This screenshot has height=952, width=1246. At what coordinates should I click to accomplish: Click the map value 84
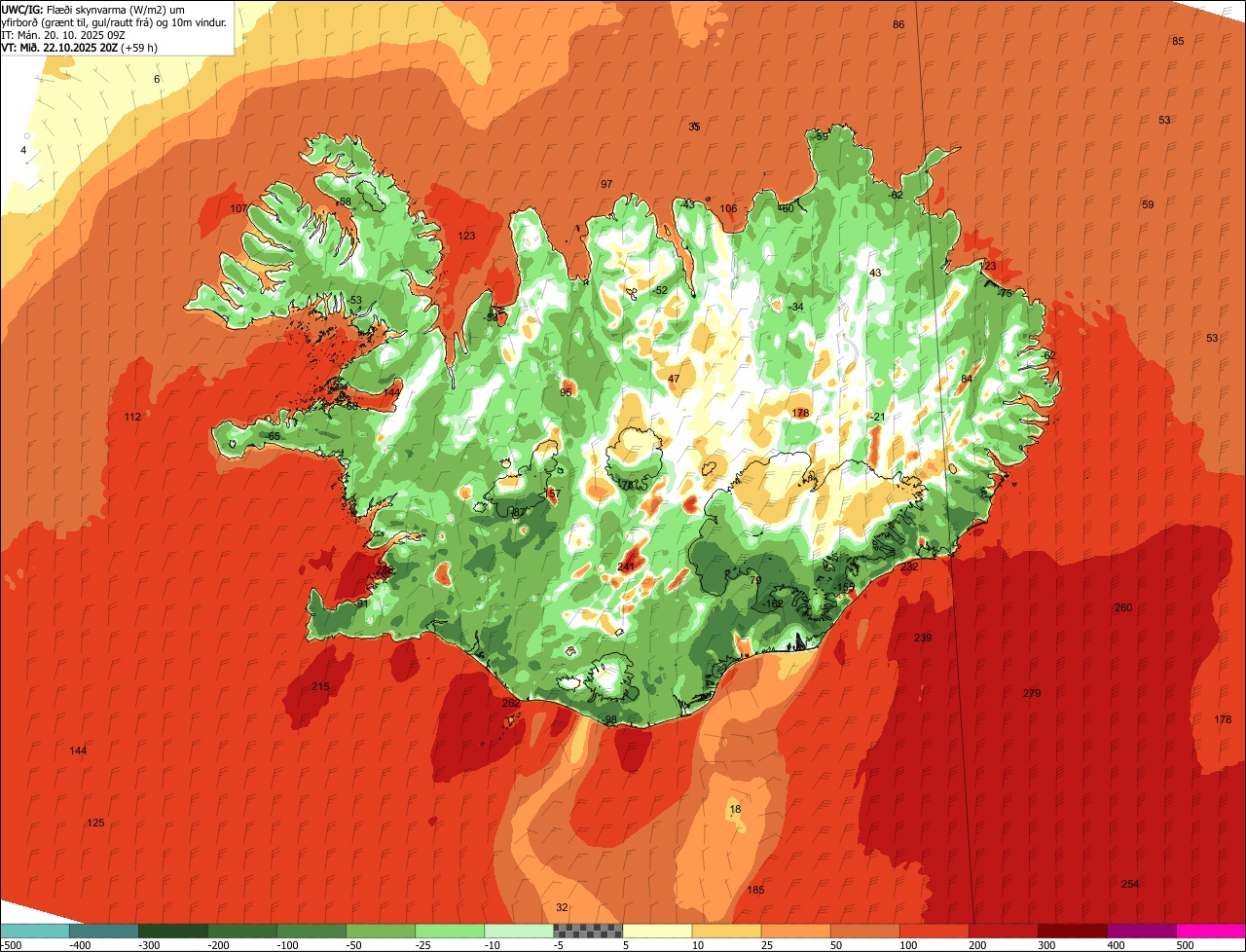click(x=967, y=380)
